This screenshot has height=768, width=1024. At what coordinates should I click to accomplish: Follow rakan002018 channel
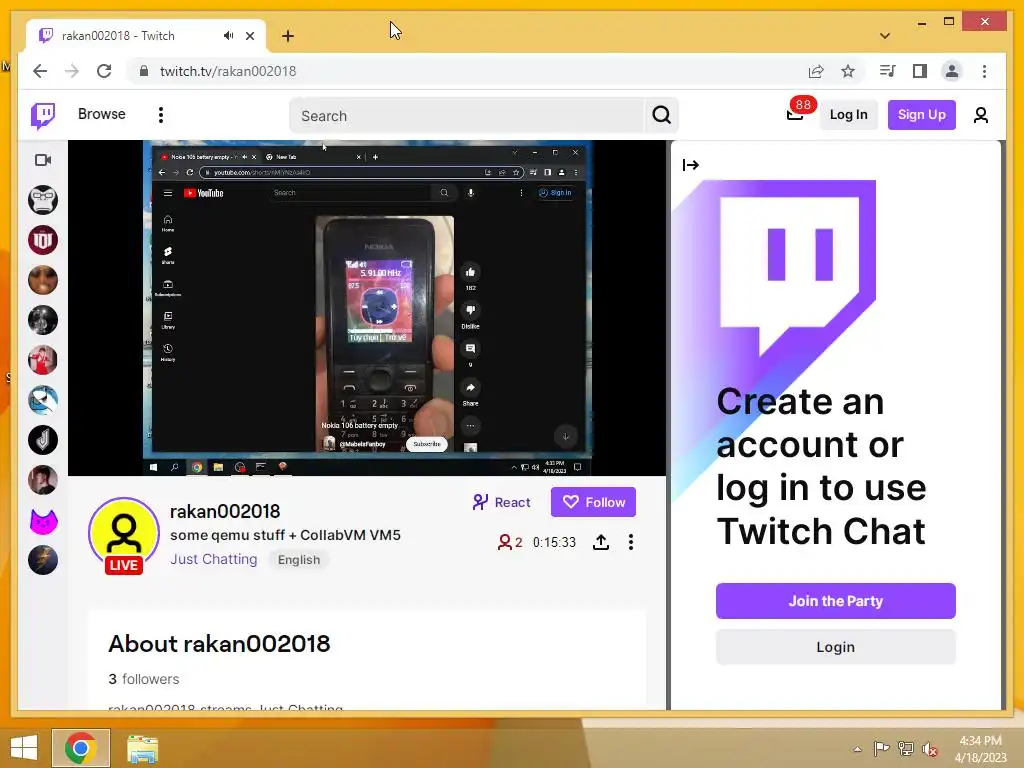[593, 502]
